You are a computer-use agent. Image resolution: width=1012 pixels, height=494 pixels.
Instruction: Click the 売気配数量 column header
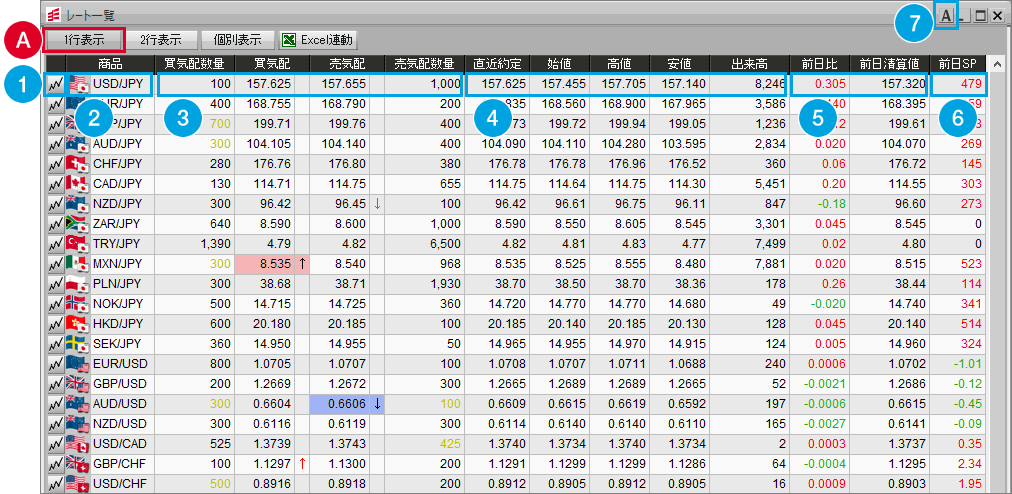(x=425, y=64)
